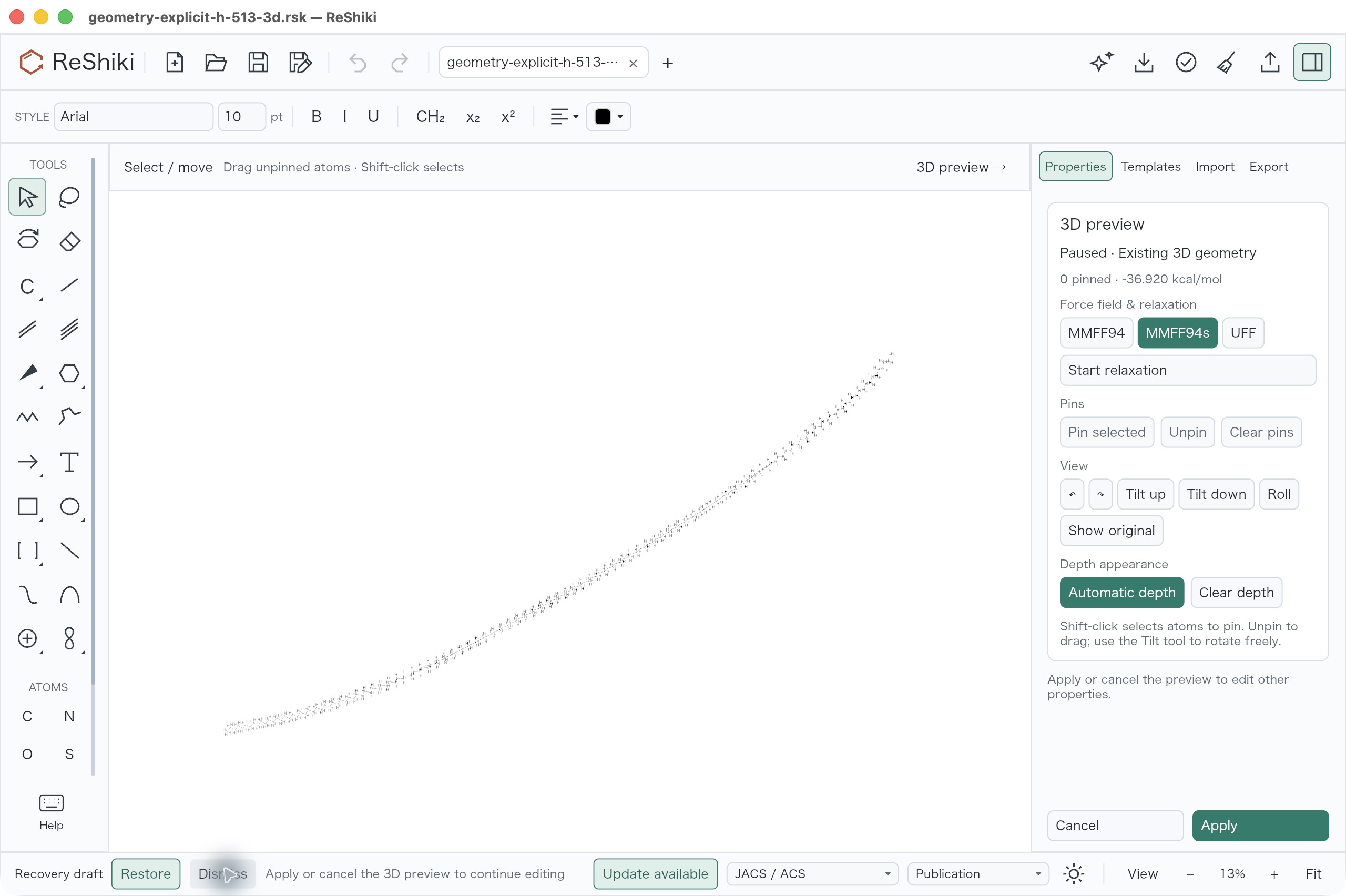Activate the text tool

click(69, 462)
